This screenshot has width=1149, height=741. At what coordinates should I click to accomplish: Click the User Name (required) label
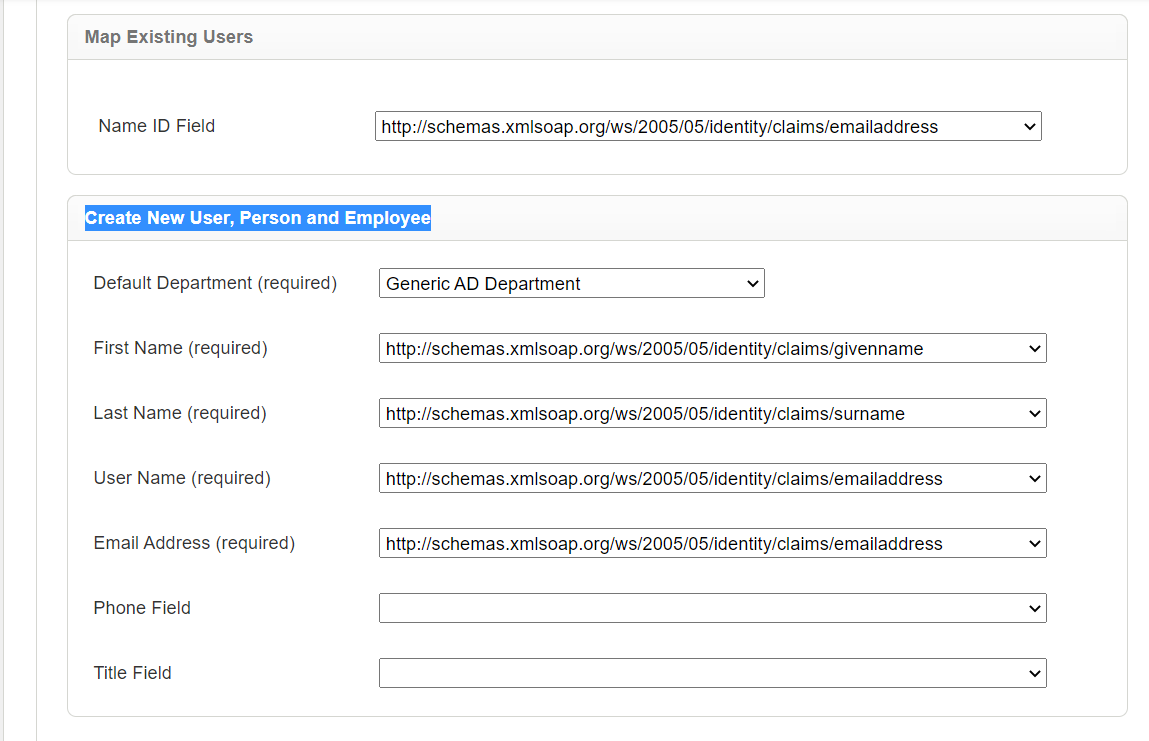pos(182,478)
